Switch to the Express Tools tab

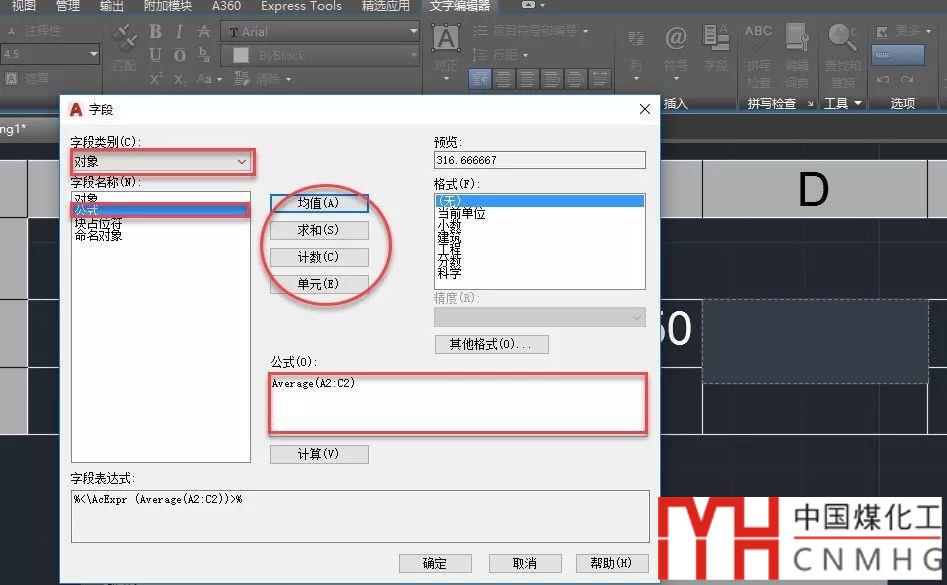[x=301, y=6]
